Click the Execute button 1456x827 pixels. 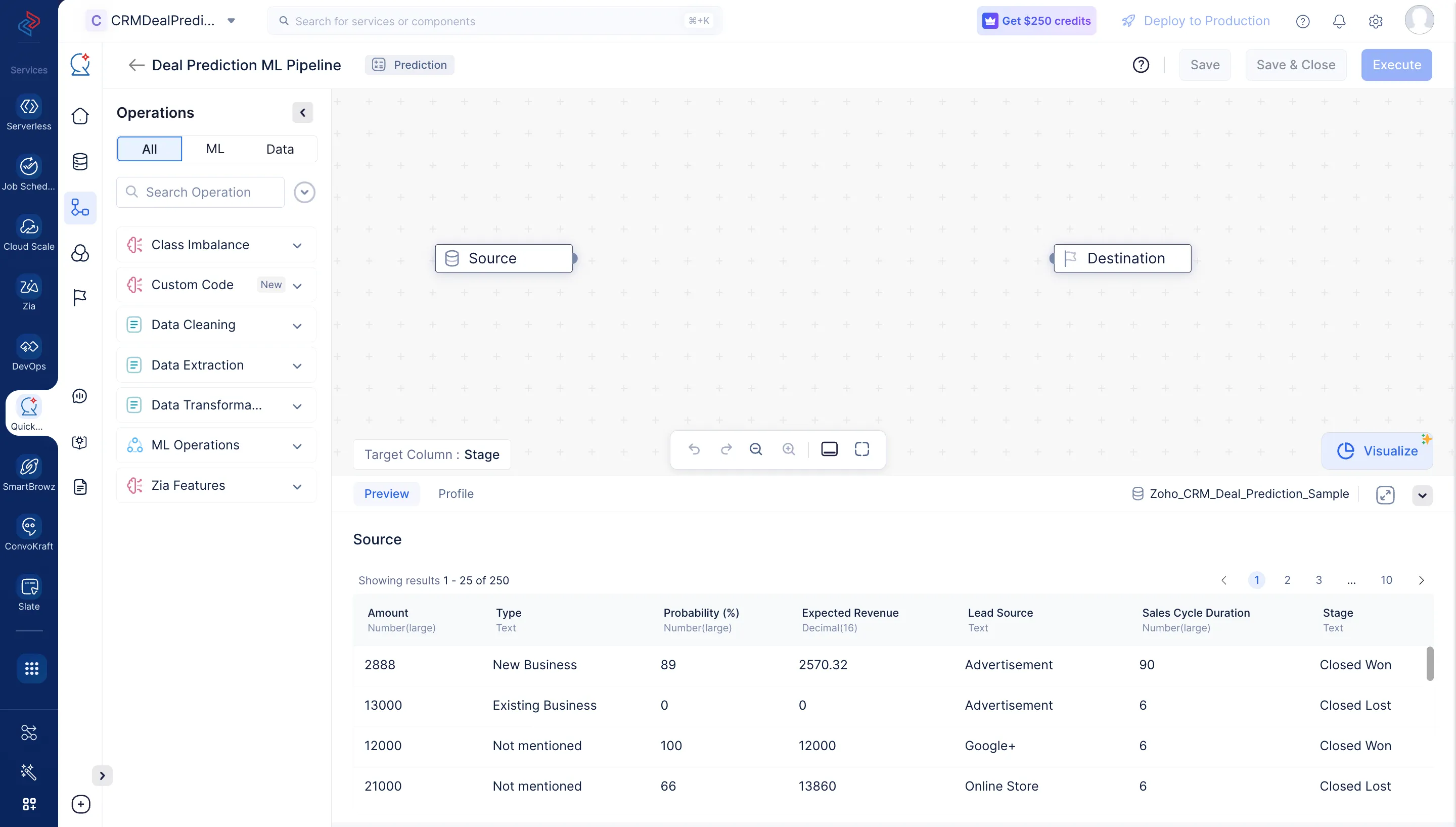click(x=1396, y=65)
